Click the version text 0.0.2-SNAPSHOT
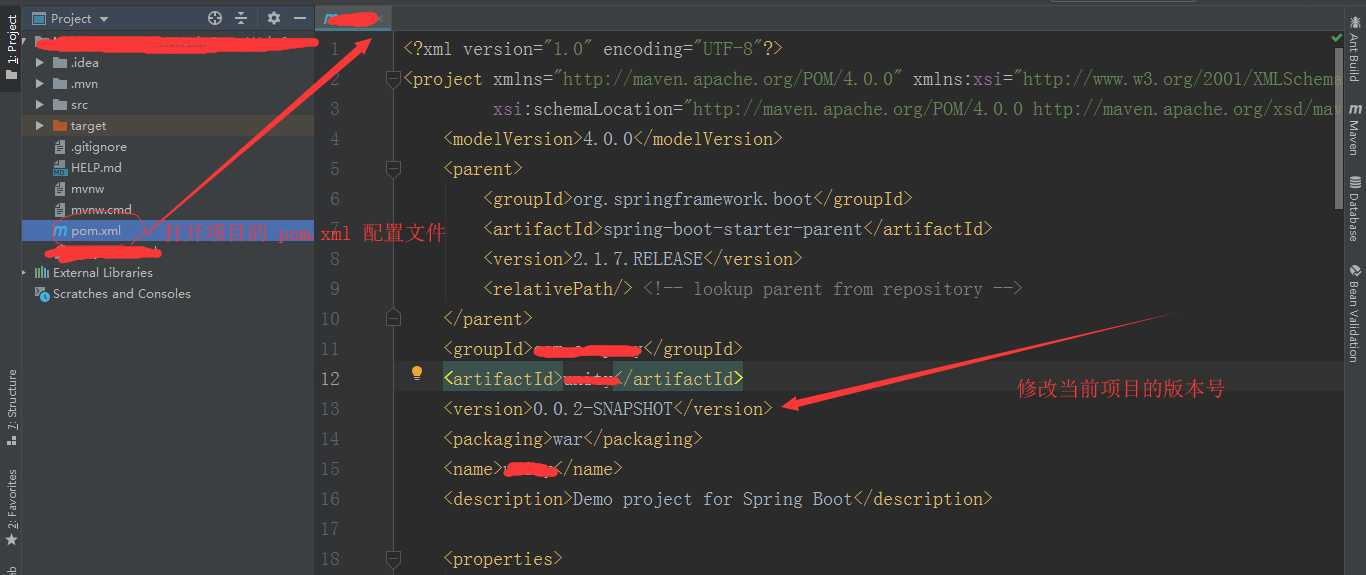 (603, 409)
